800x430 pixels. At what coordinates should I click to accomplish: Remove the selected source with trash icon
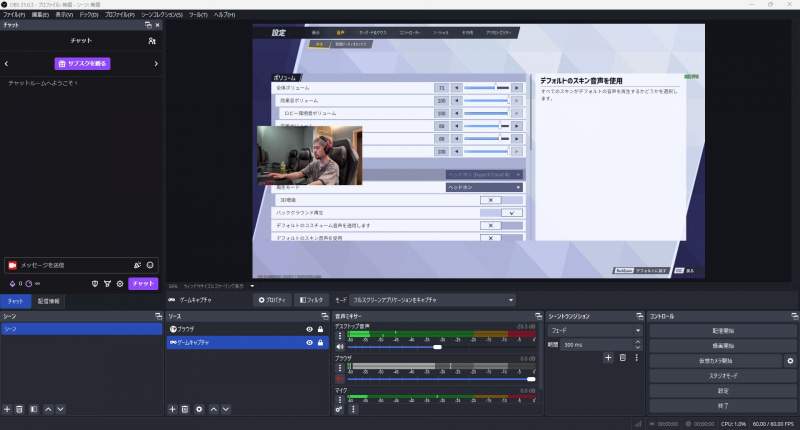[x=185, y=409]
